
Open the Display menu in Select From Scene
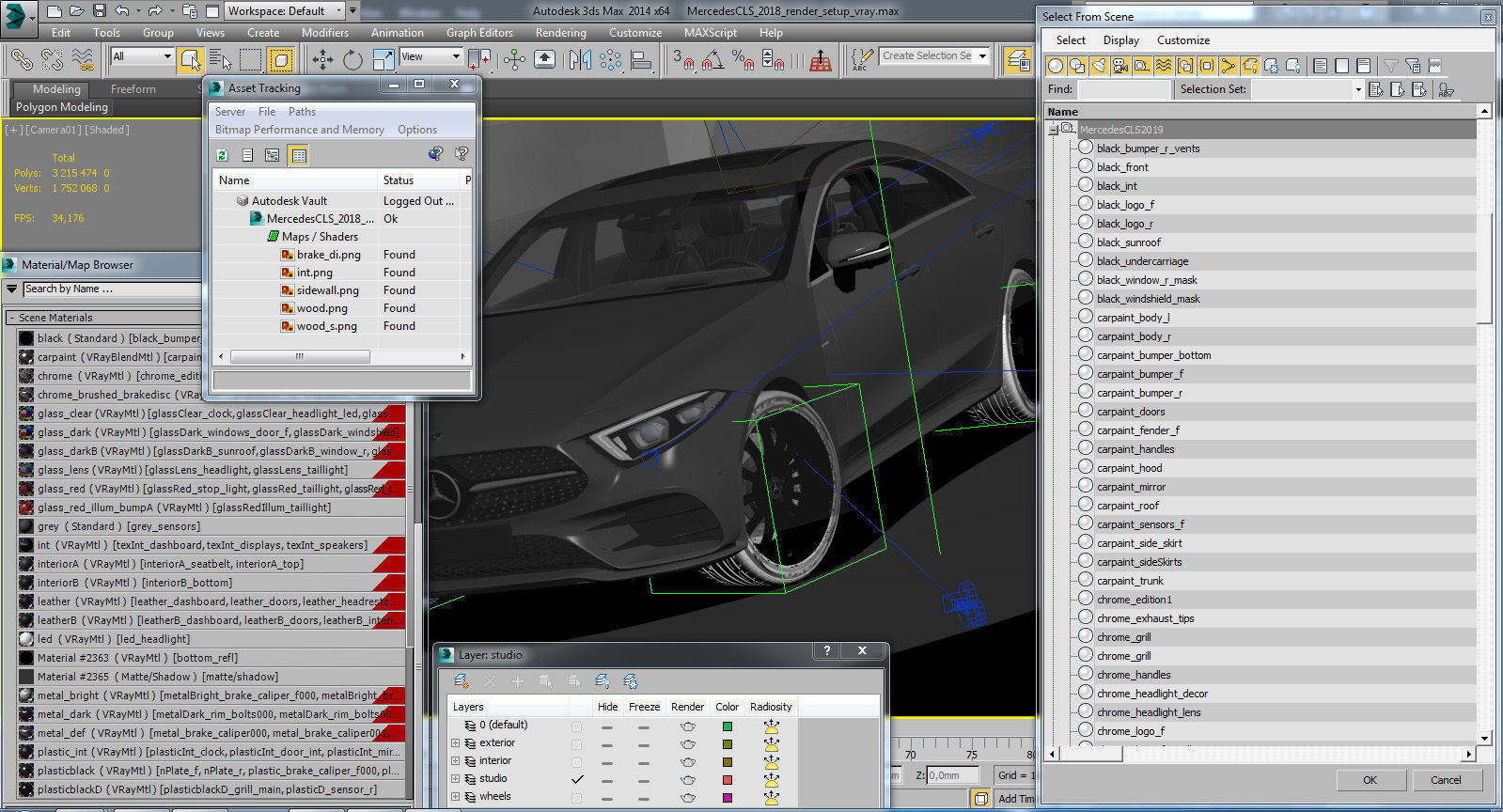[1120, 40]
